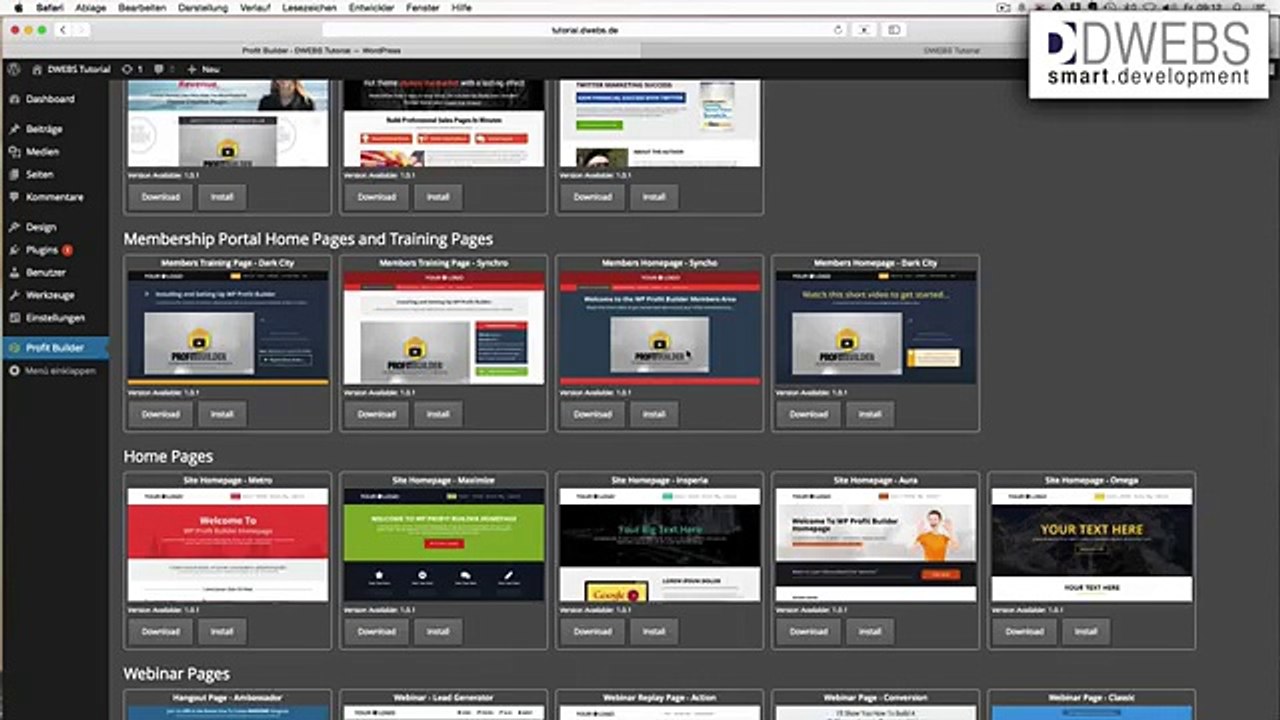Click the Design brush icon
The height and width of the screenshot is (720, 1280).
pyautogui.click(x=15, y=227)
